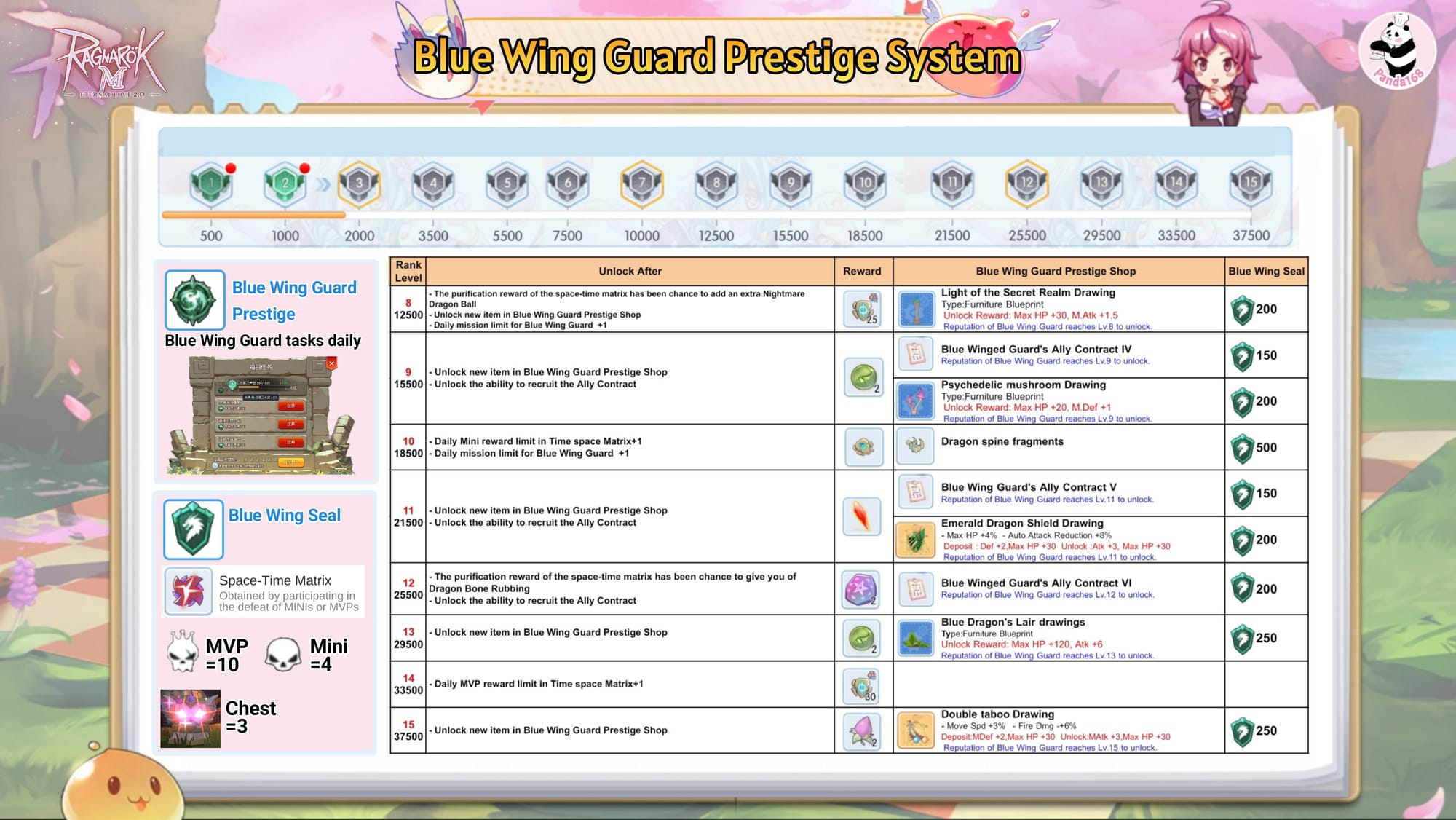Select the rank 12 gold-framed badge
This screenshot has height=820, width=1456.
[1026, 184]
